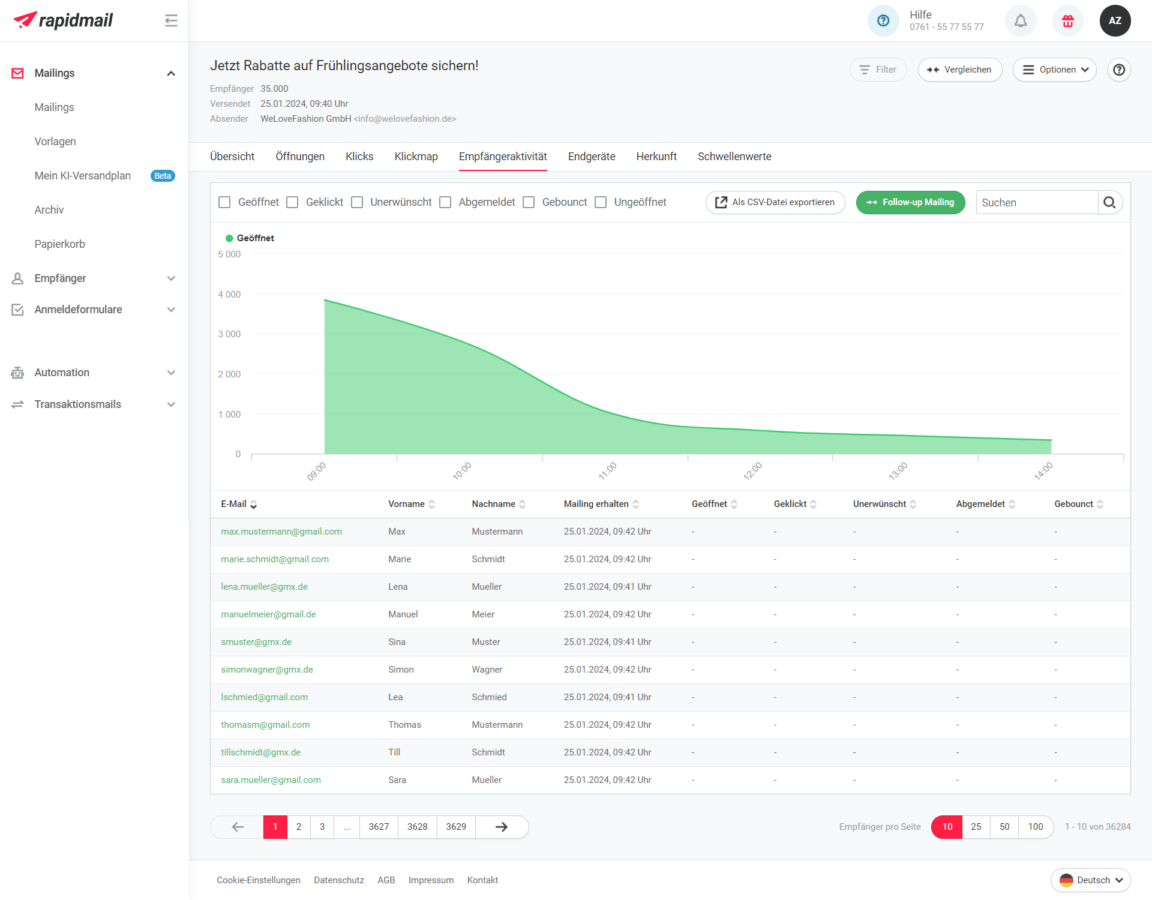Focus the Suchen search field
This screenshot has height=900, width=1152.
click(1036, 202)
